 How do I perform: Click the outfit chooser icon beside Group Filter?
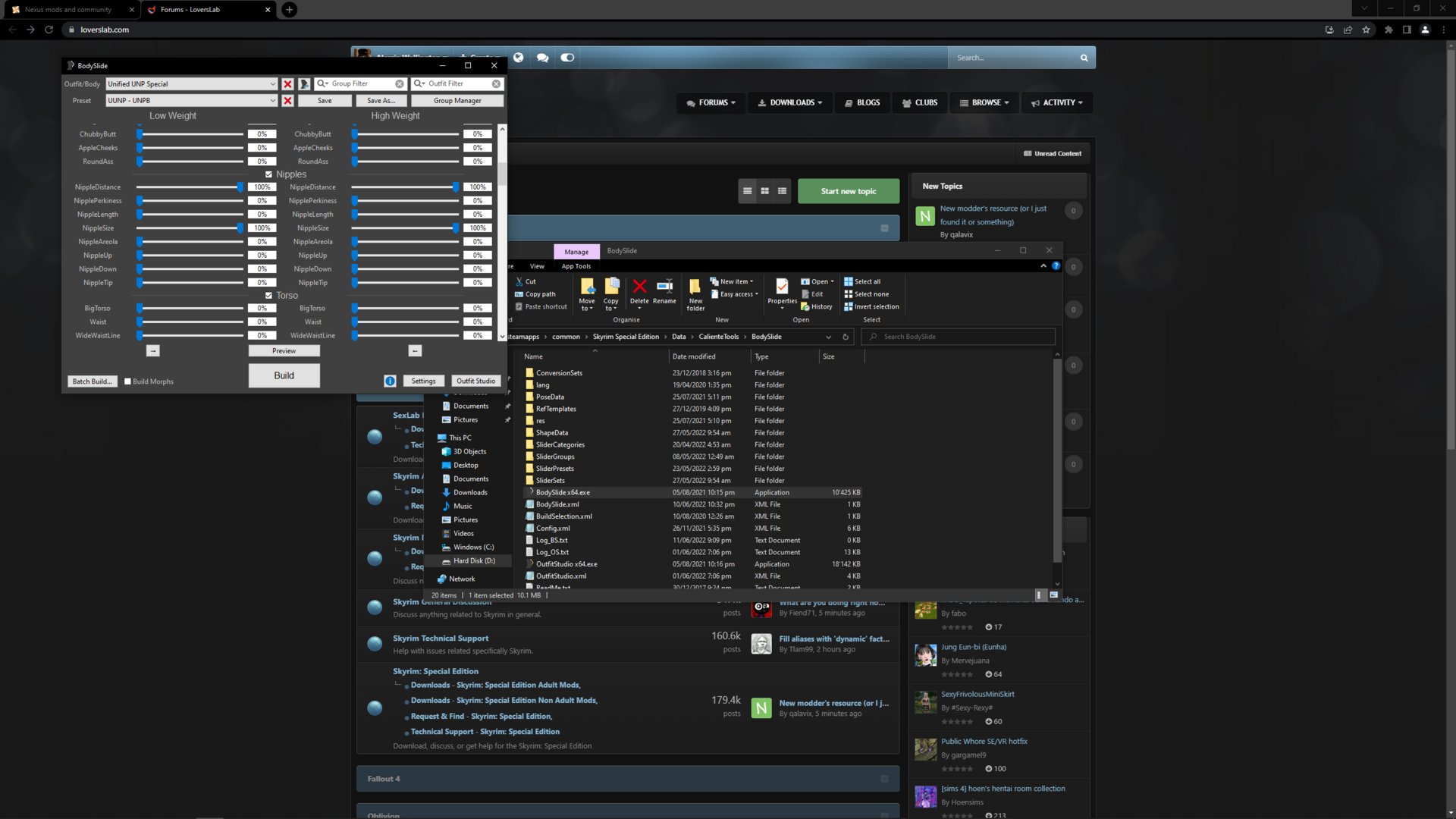click(304, 84)
